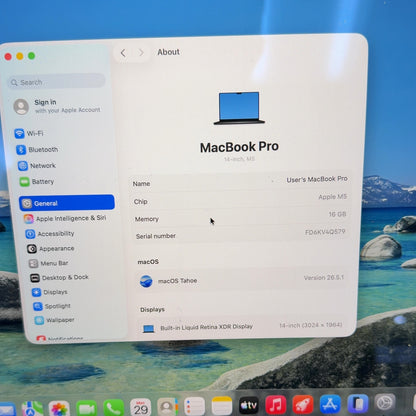Image resolution: width=416 pixels, height=416 pixels.
Task: Open Displays settings pane
Action: (50, 292)
